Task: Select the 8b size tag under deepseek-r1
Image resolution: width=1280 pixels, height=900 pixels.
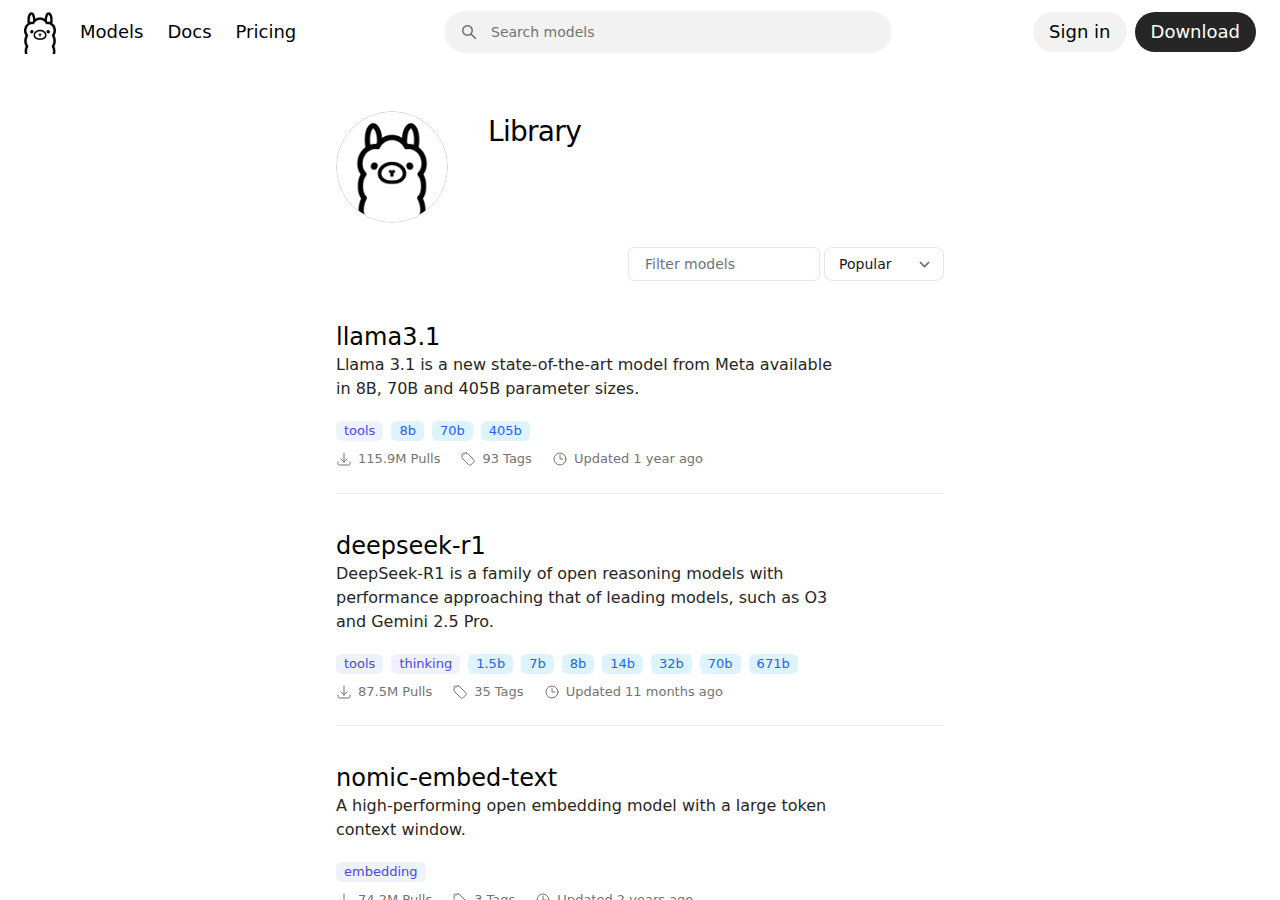Action: [578, 664]
